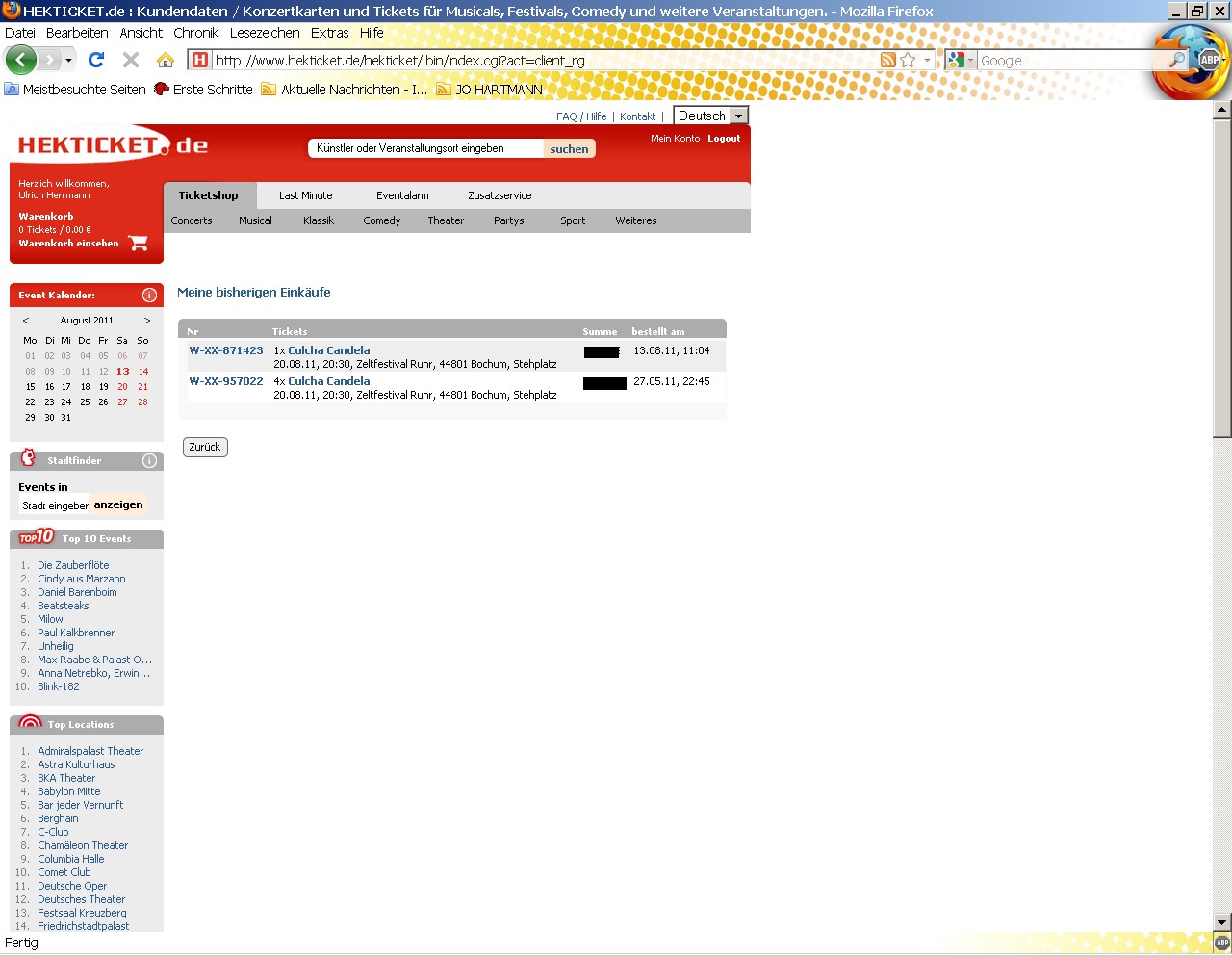Open the JO HARTMANN bookmark
This screenshot has width=1232, height=957.
[489, 90]
